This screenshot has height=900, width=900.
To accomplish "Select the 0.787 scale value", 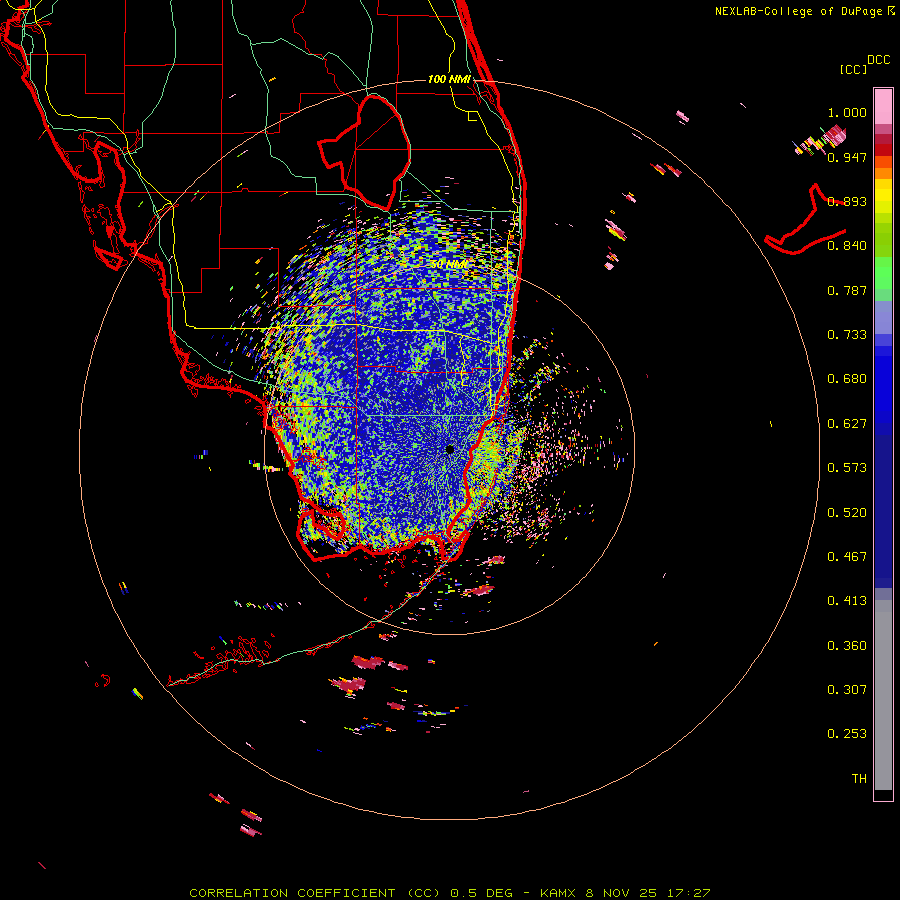I will 847,290.
